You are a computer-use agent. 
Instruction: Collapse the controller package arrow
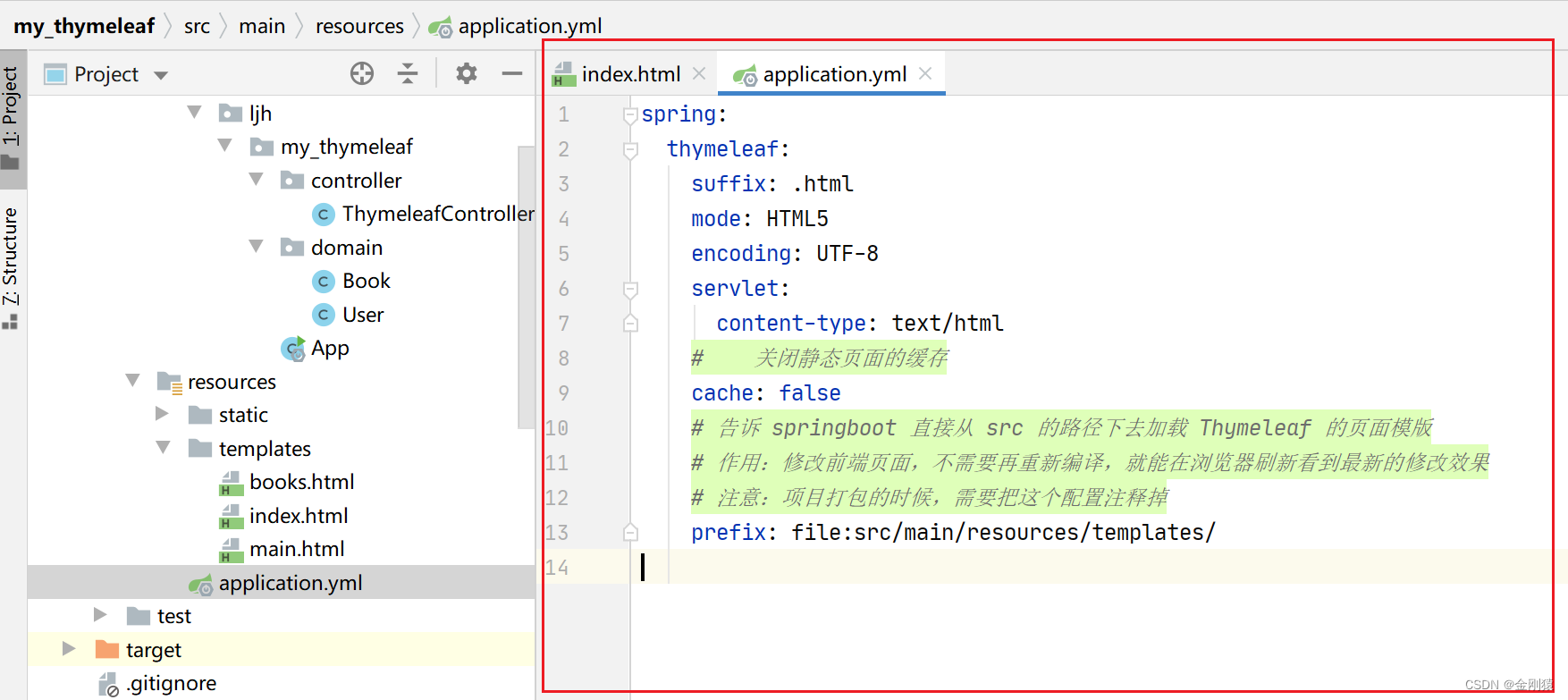(257, 179)
